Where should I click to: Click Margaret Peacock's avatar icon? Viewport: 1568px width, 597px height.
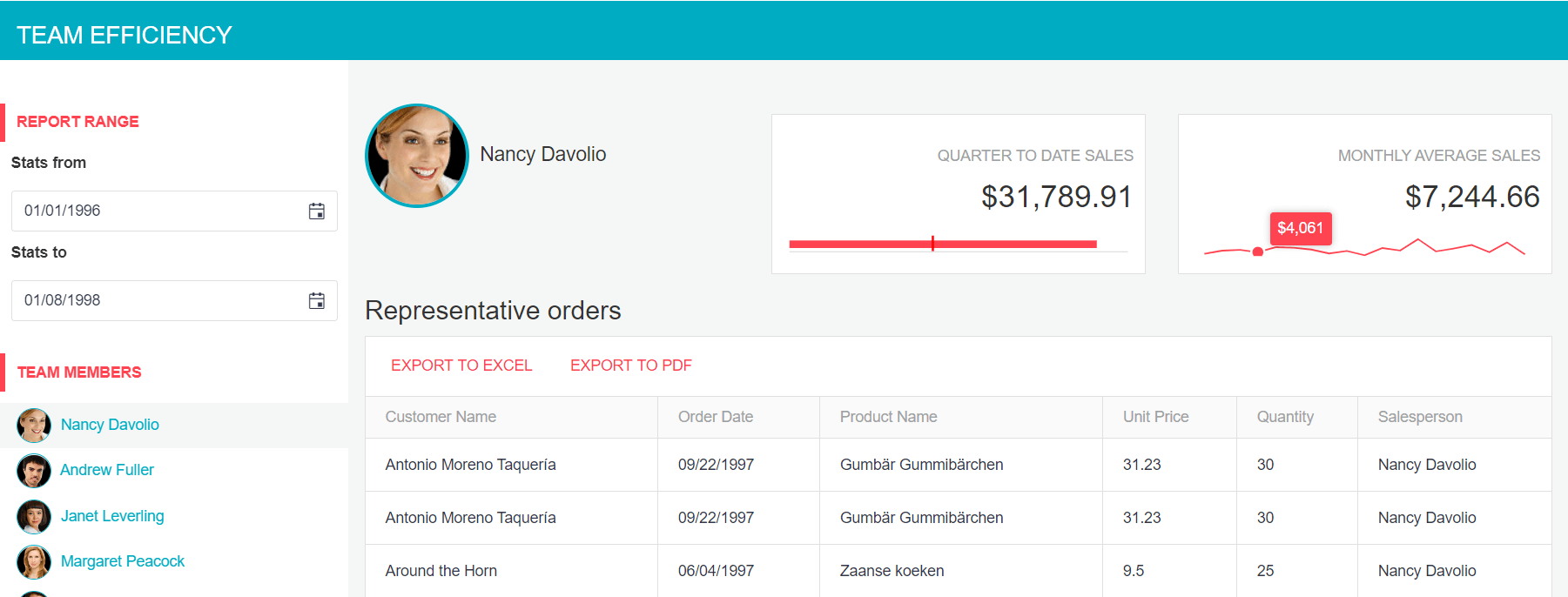click(34, 562)
